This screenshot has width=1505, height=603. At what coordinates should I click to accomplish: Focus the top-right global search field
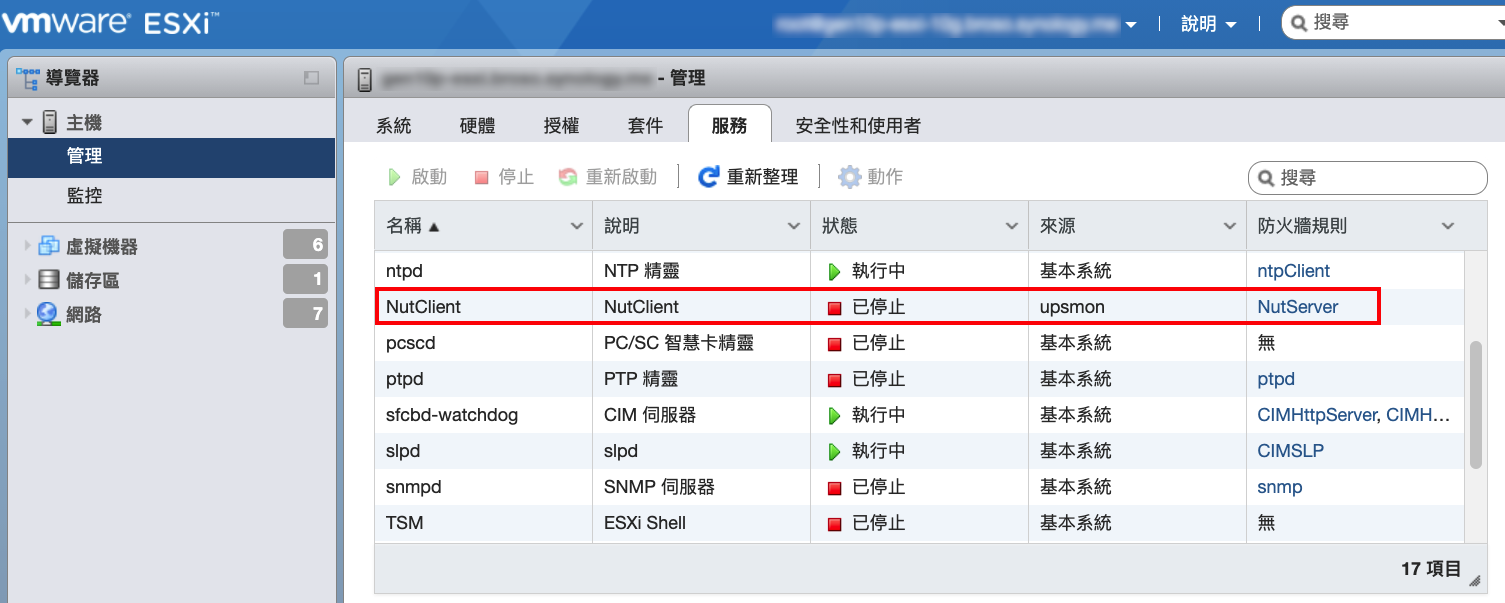pyautogui.click(x=1394, y=23)
